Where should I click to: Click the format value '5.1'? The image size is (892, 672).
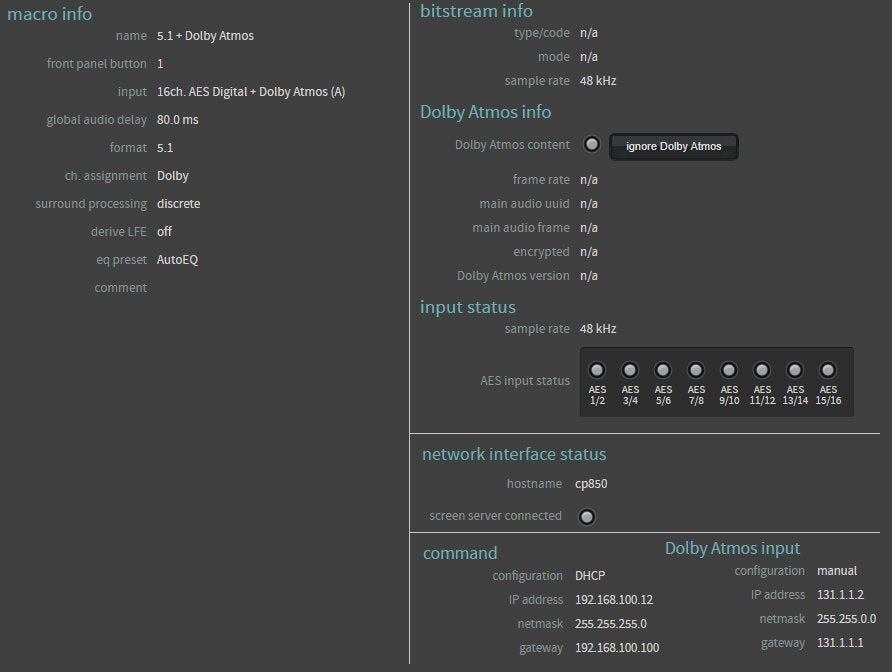pos(165,148)
